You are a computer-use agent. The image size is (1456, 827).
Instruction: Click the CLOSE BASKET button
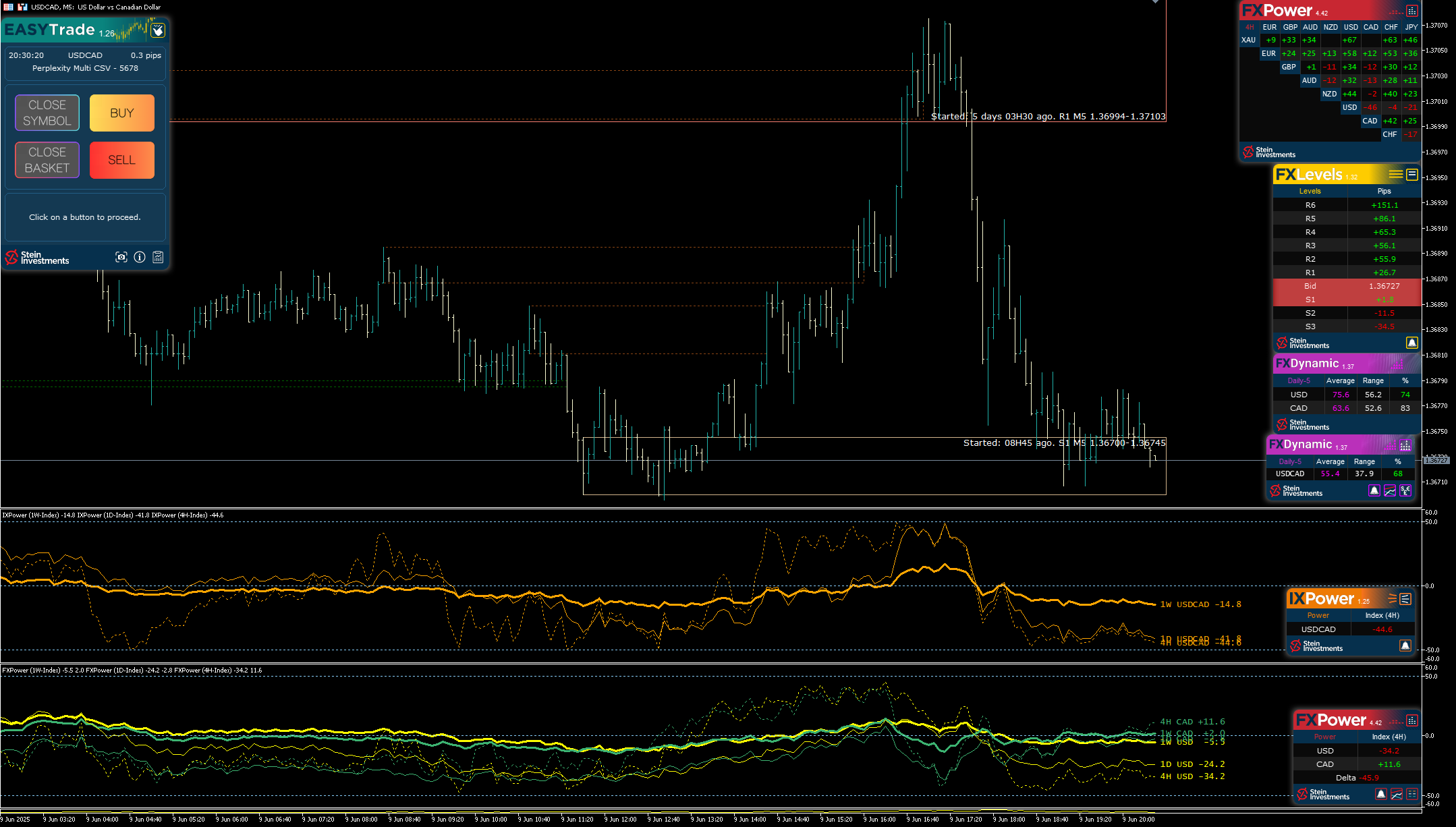pos(47,160)
